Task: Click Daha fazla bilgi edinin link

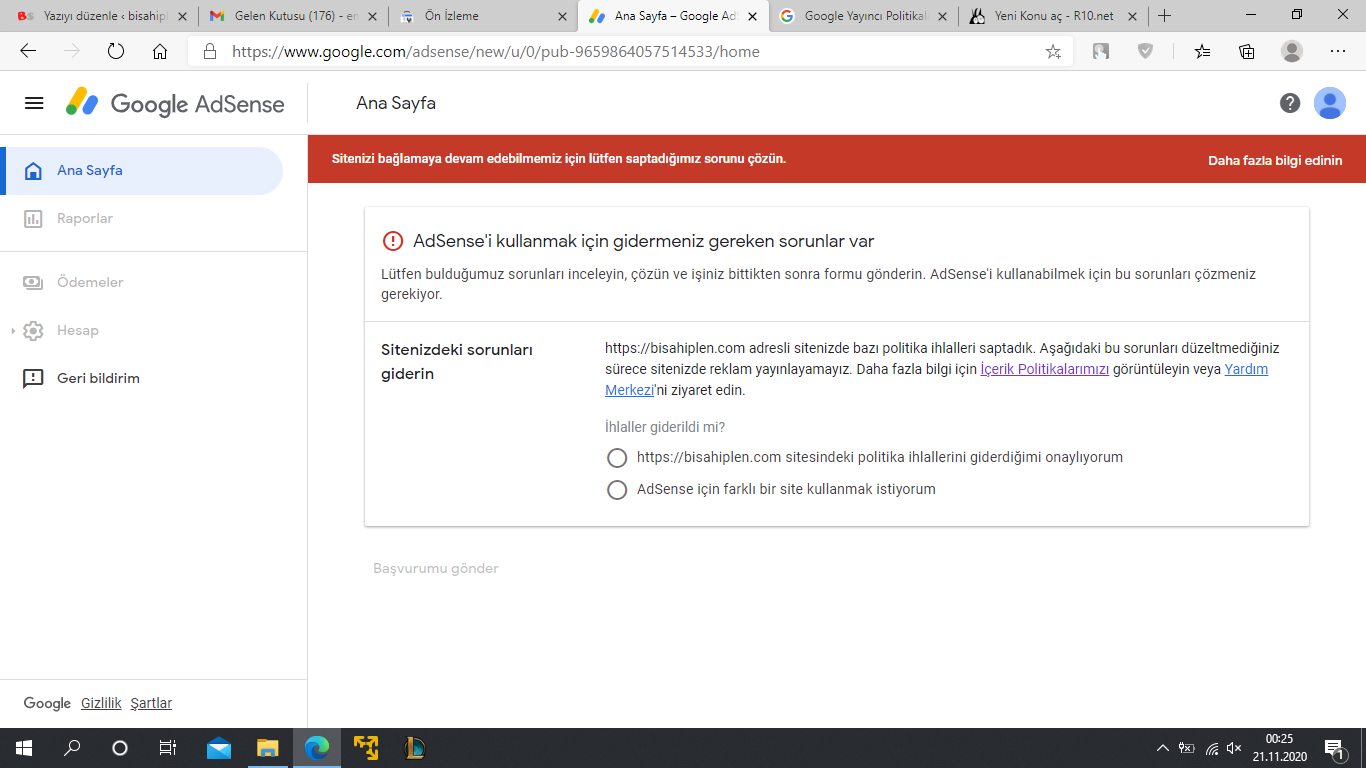Action: (1275, 160)
